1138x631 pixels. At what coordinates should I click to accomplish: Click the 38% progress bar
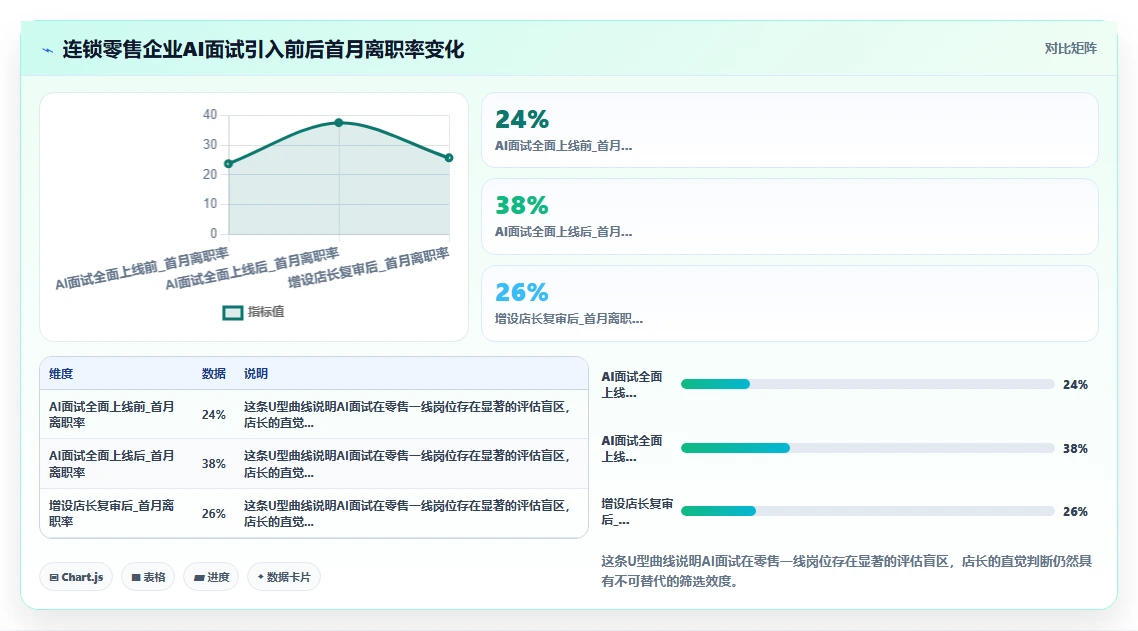(867, 448)
